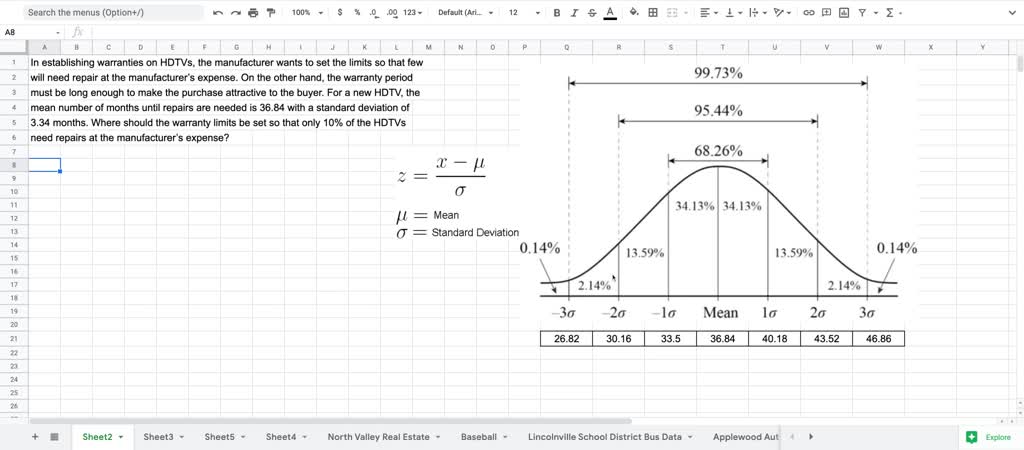1024x450 pixels.
Task: Toggle bold formatting
Action: coord(557,12)
